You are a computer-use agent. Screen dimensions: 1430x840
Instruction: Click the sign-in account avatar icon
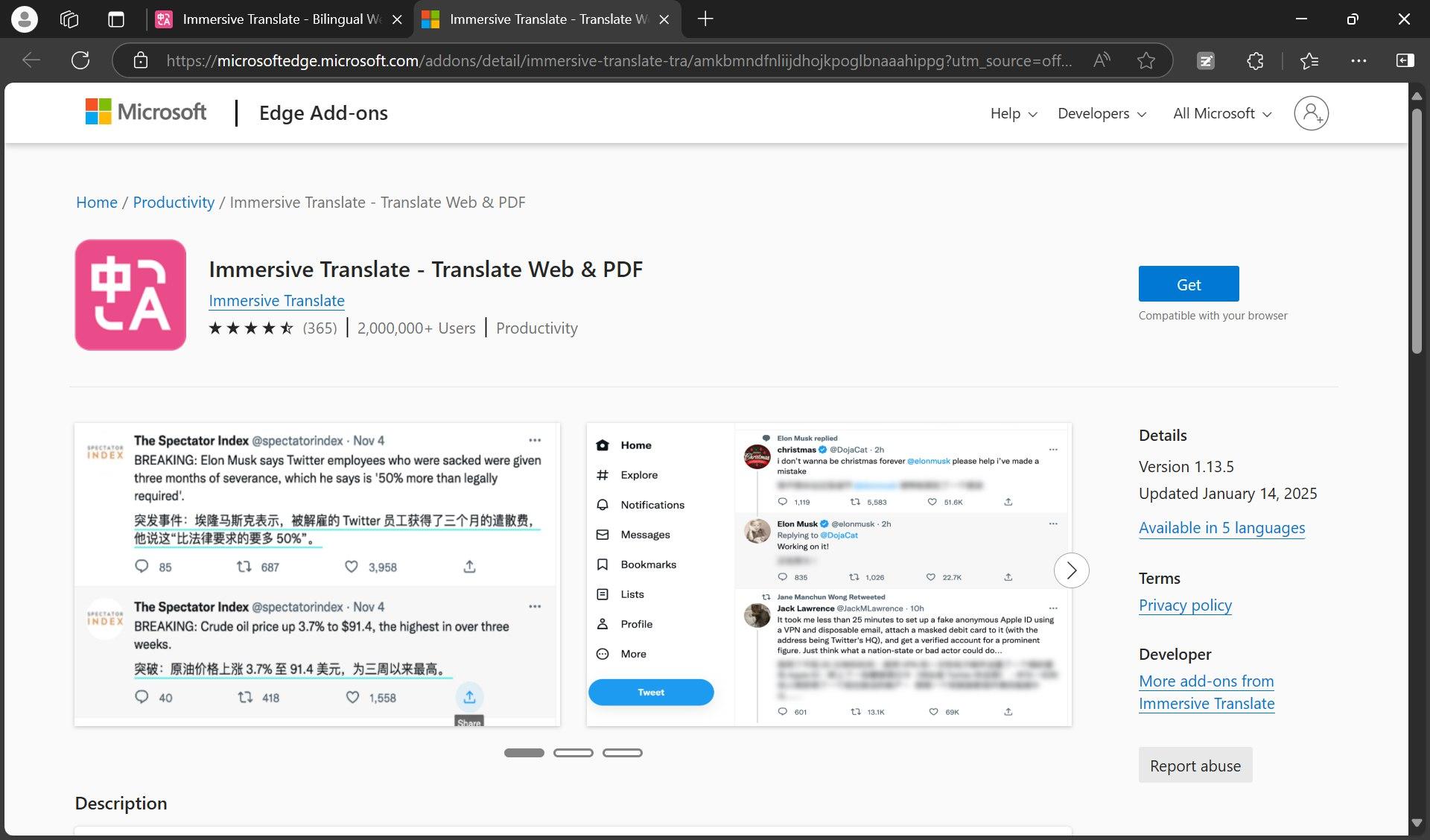coord(1311,113)
